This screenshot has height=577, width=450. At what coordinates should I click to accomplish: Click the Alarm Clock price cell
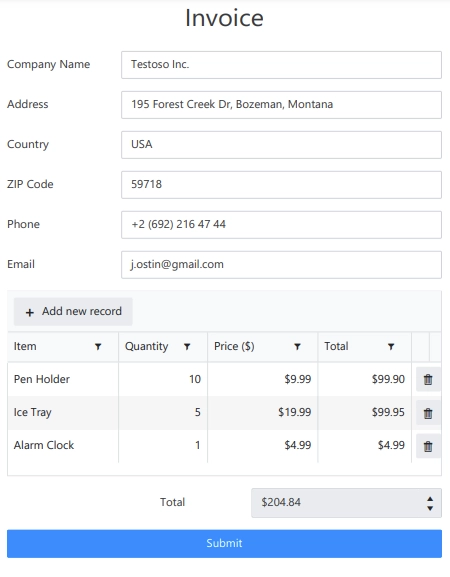(263, 446)
